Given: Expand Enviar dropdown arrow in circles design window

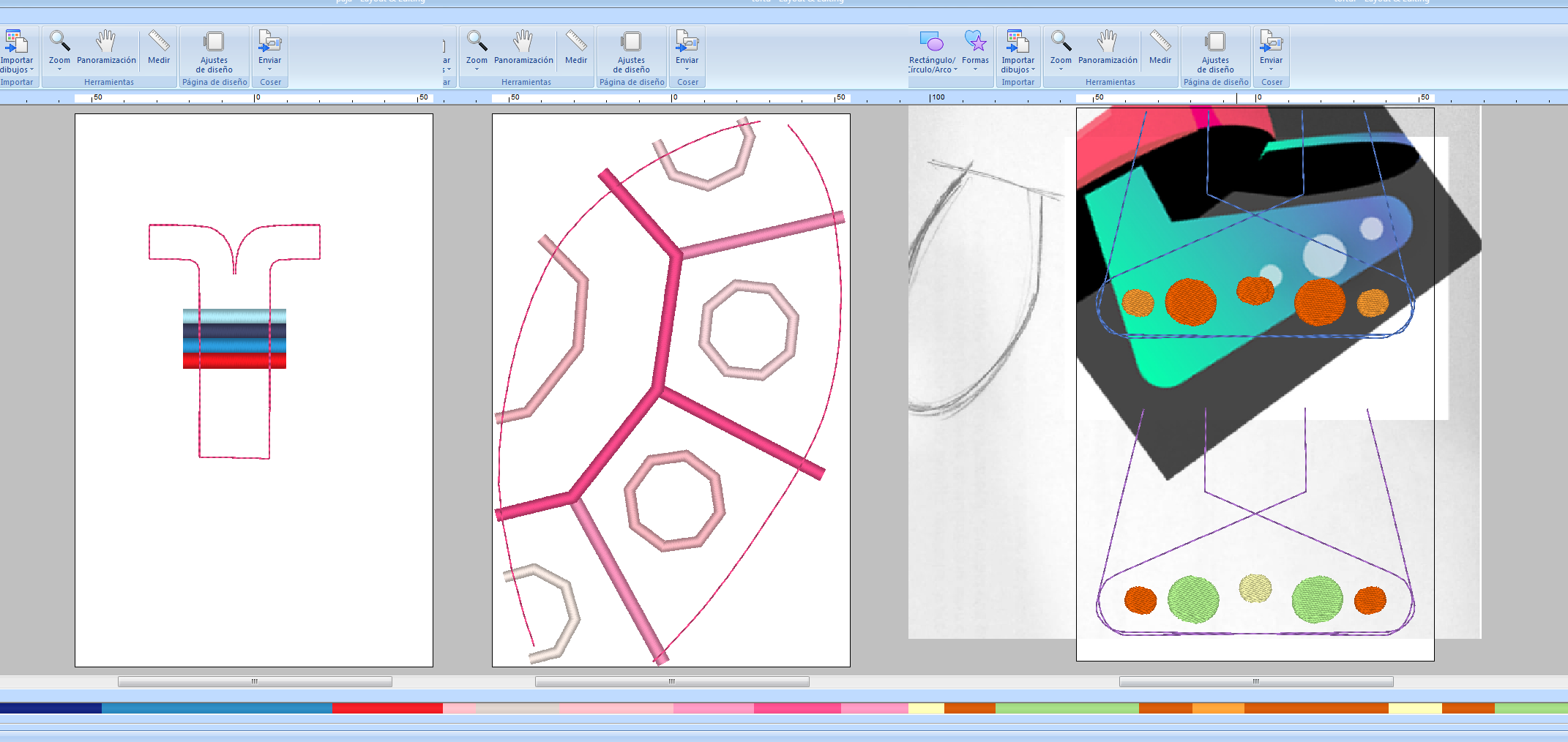Looking at the screenshot, I should pos(1271,70).
